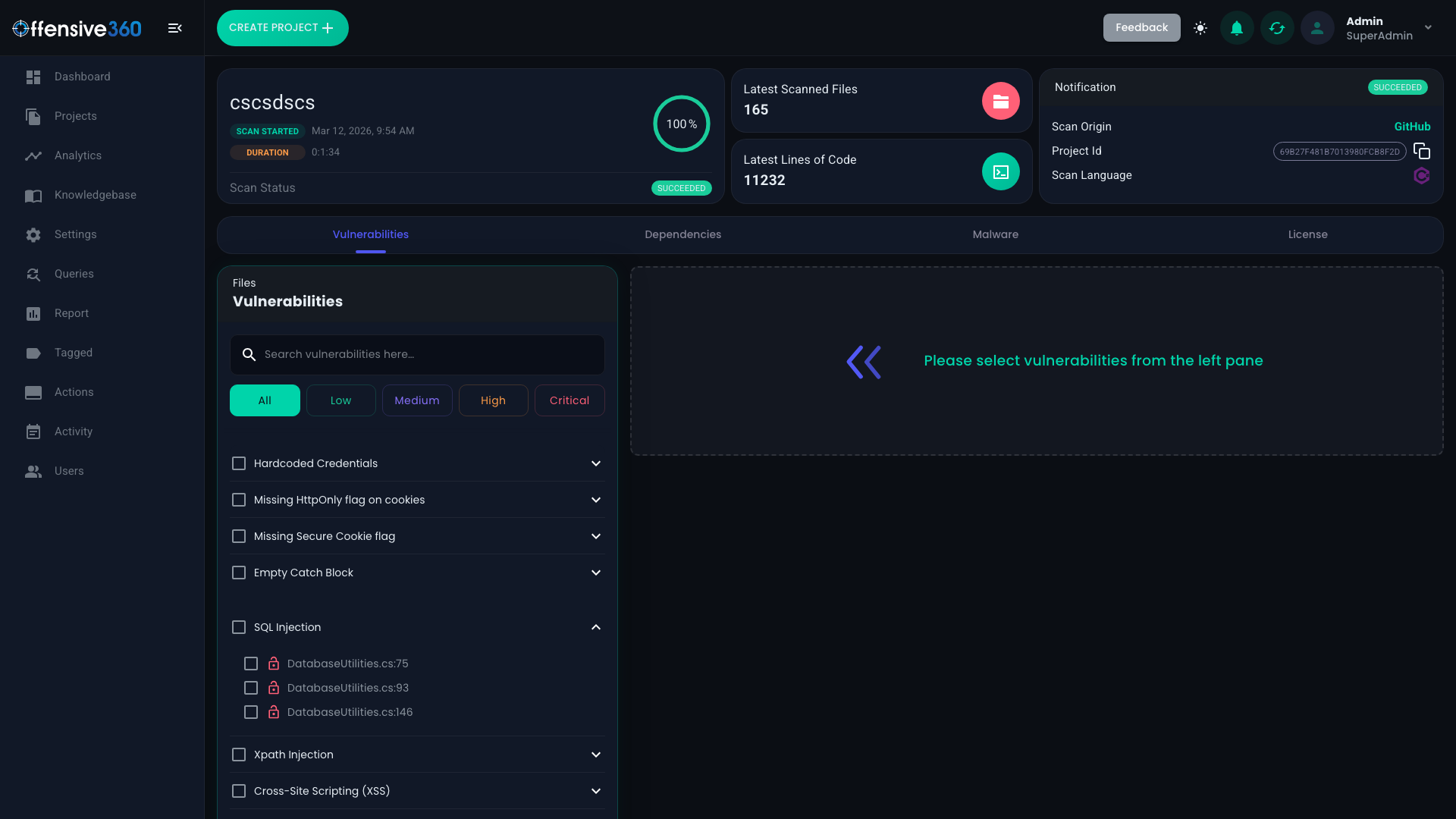Click the refresh scan icon in top bar
1456x819 pixels.
click(1277, 27)
